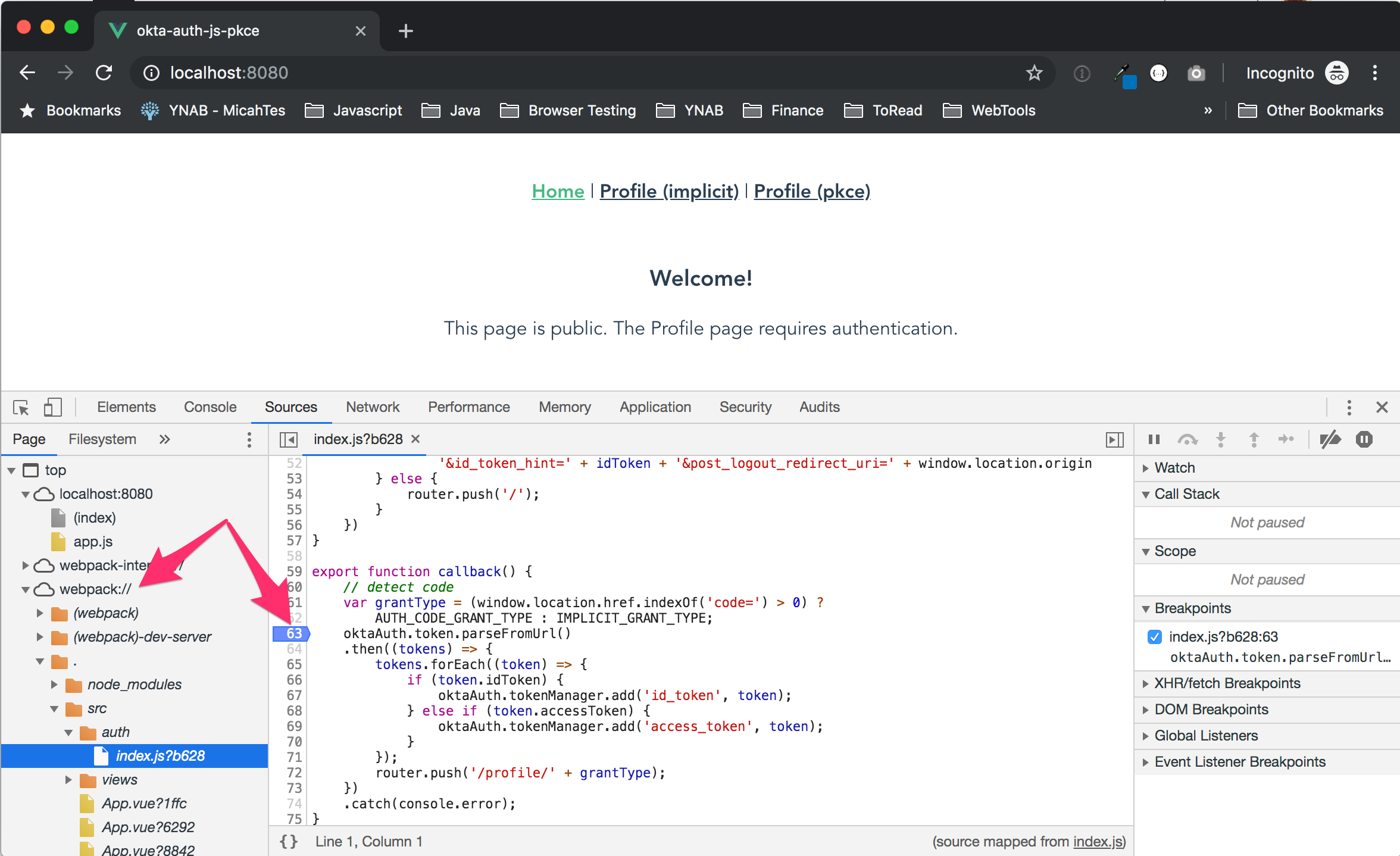Switch to the Network tab
The height and width of the screenshot is (856, 1400).
(373, 407)
